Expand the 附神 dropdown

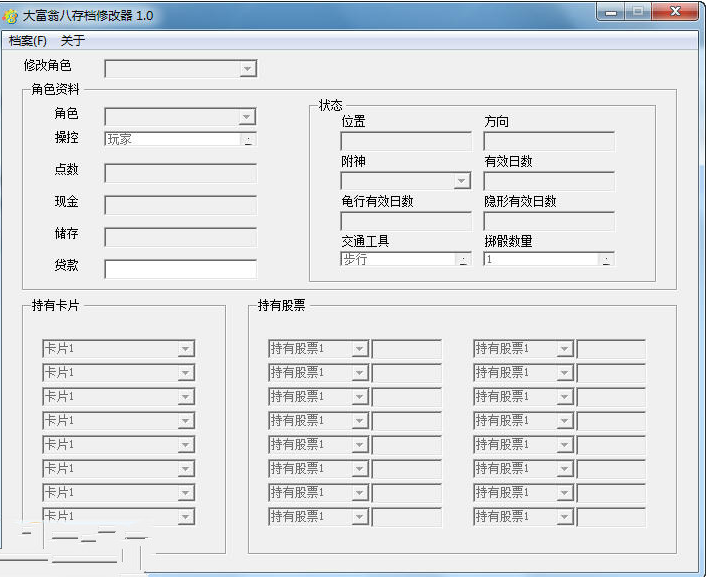(406, 181)
